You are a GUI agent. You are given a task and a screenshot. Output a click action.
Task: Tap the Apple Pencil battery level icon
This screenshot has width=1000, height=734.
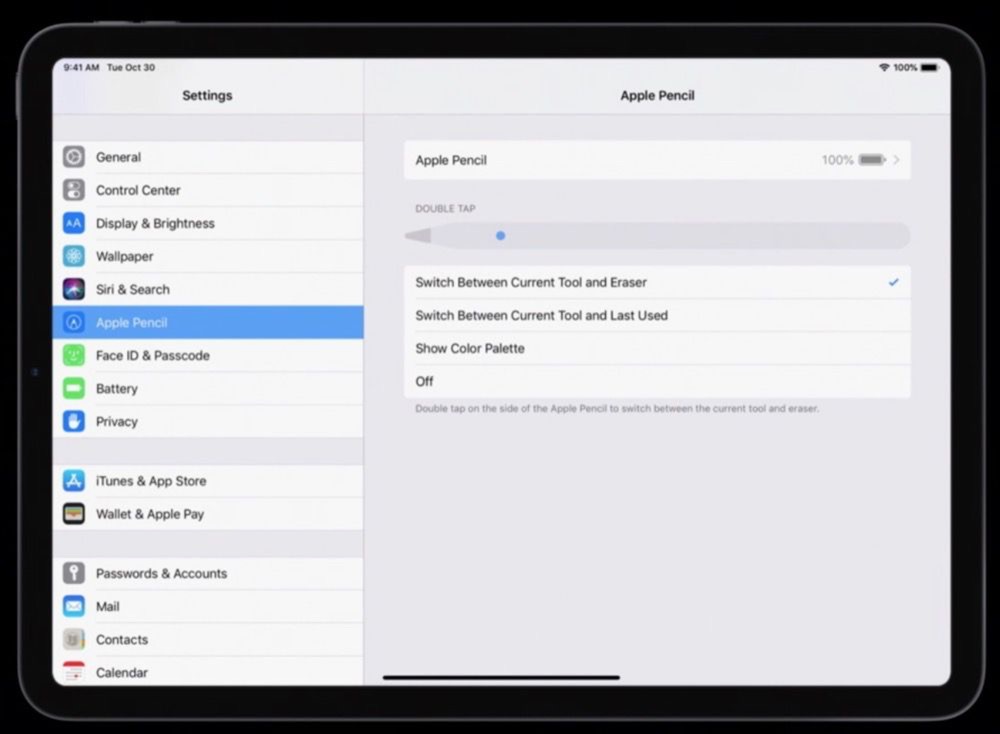872,160
